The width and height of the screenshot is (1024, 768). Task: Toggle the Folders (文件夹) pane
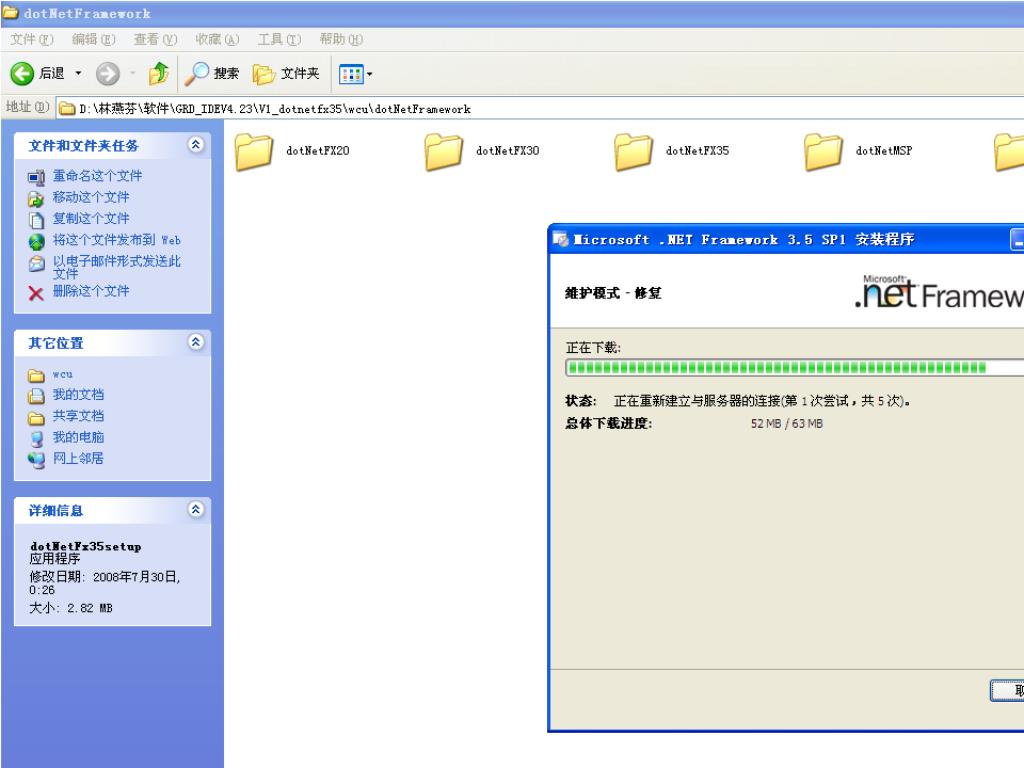(x=286, y=74)
